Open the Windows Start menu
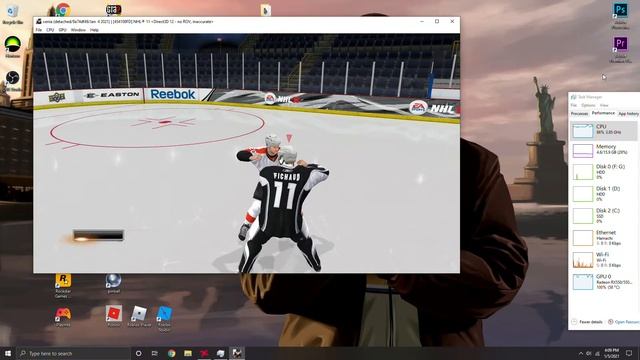The image size is (640, 360). coord(8,353)
